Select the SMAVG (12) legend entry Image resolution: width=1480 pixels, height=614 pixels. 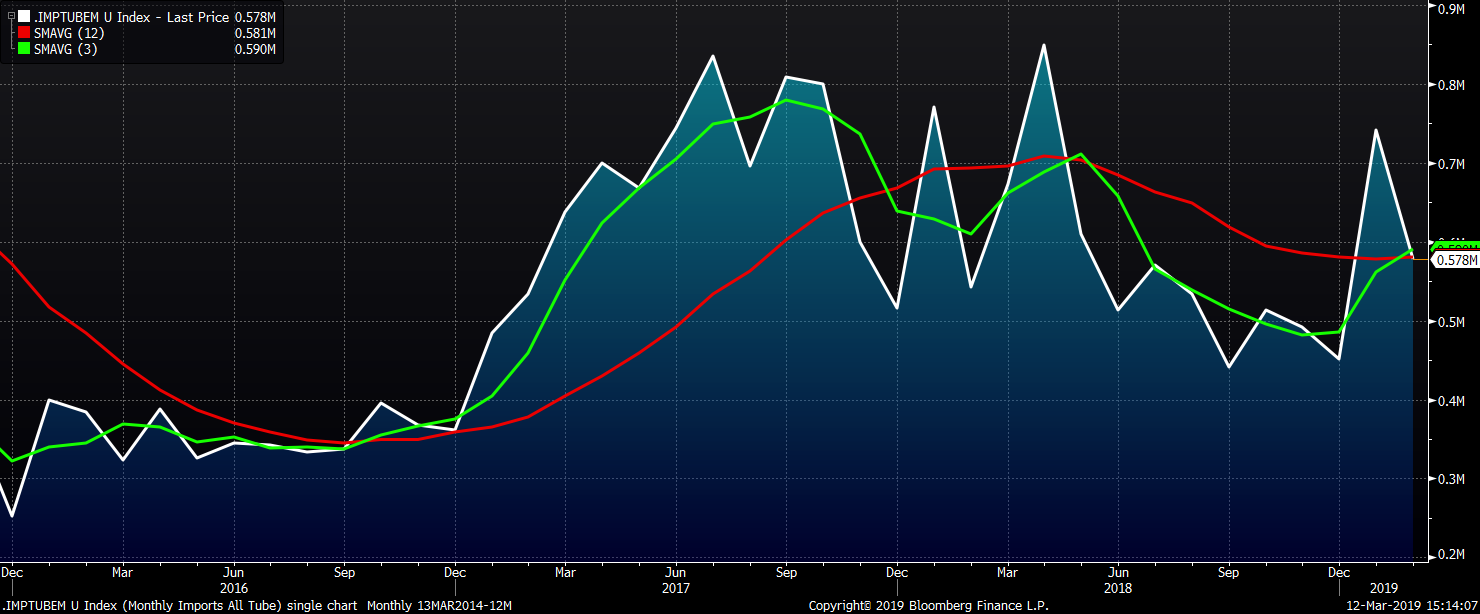tap(69, 33)
